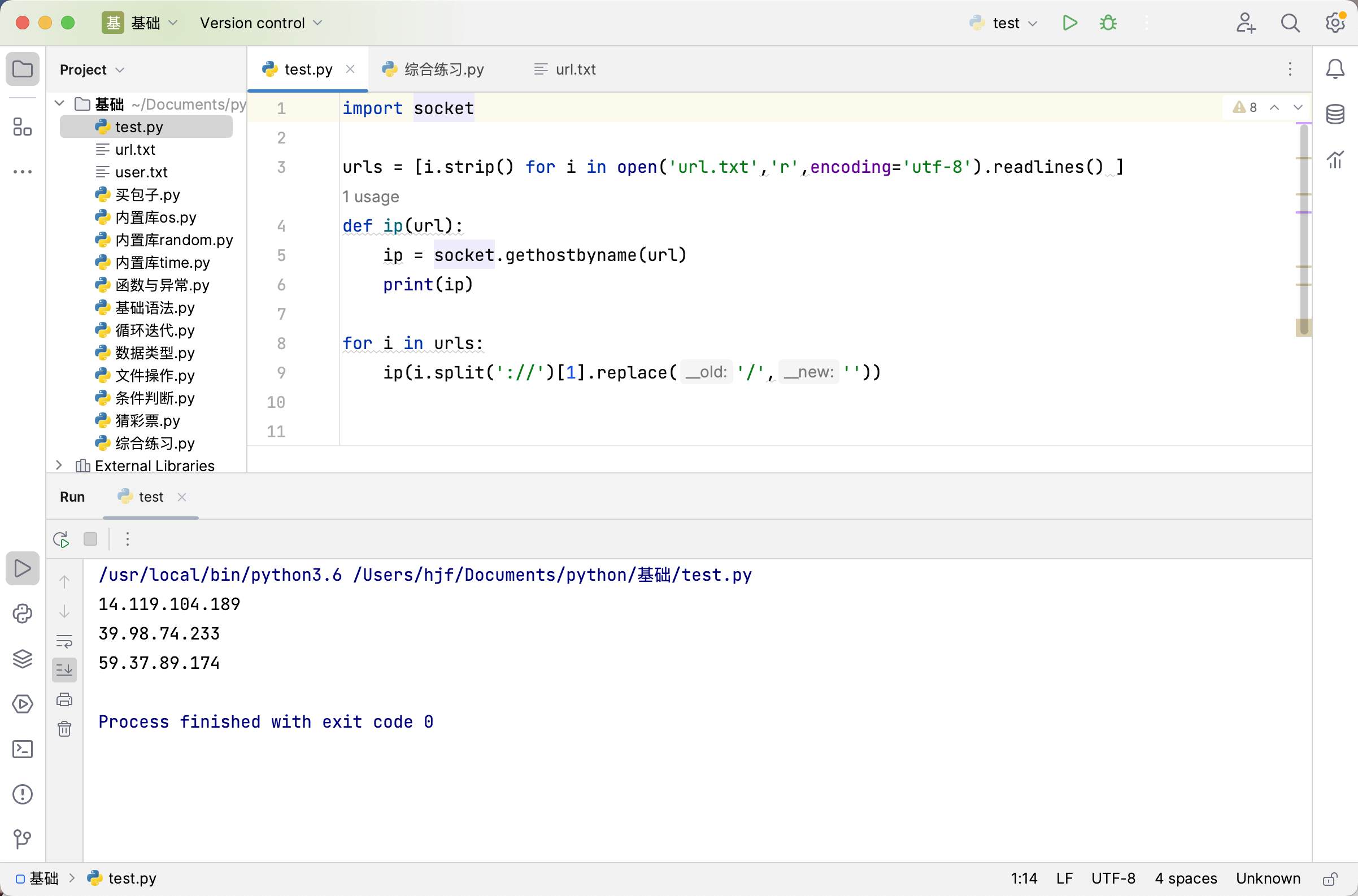Click the '1 usage' inlay hint

click(x=371, y=197)
